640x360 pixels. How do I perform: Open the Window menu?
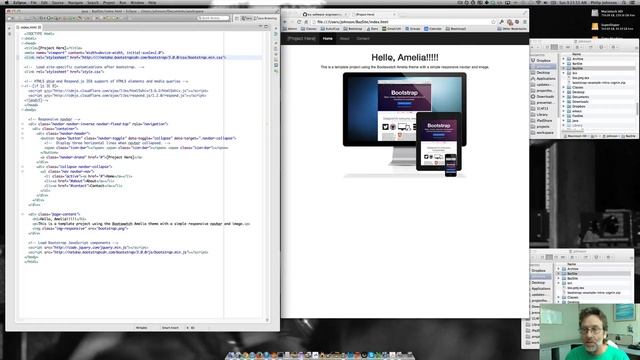pyautogui.click(x=137, y=2)
